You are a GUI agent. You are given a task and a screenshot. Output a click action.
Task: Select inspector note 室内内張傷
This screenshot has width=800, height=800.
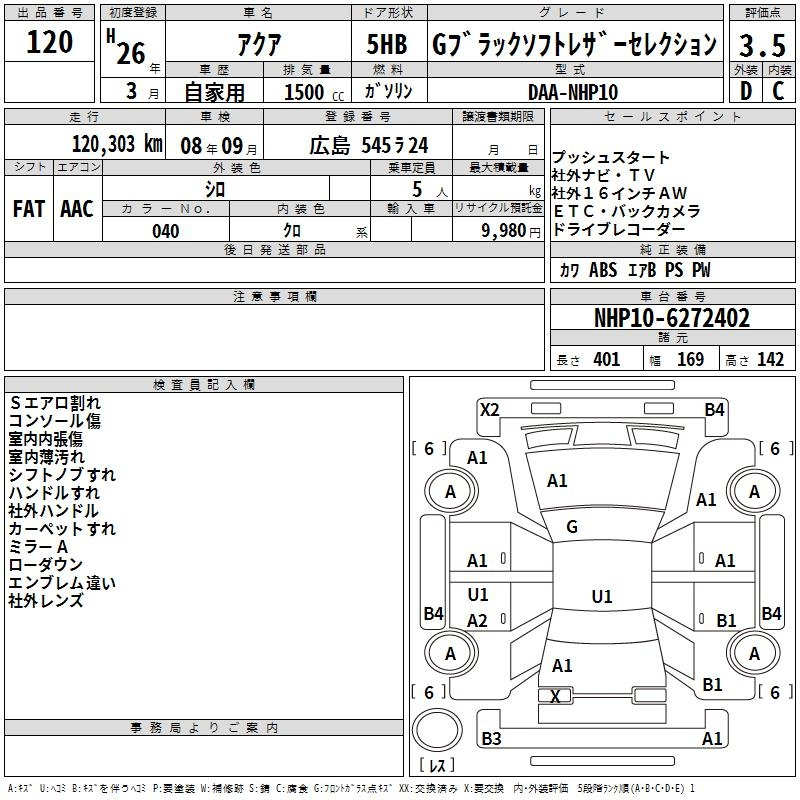coord(45,439)
